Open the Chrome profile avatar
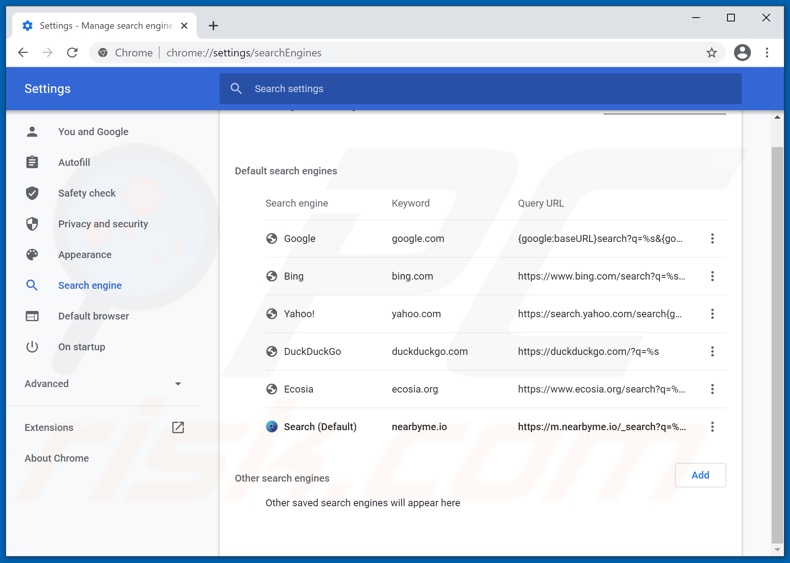The height and width of the screenshot is (563, 790). click(742, 52)
